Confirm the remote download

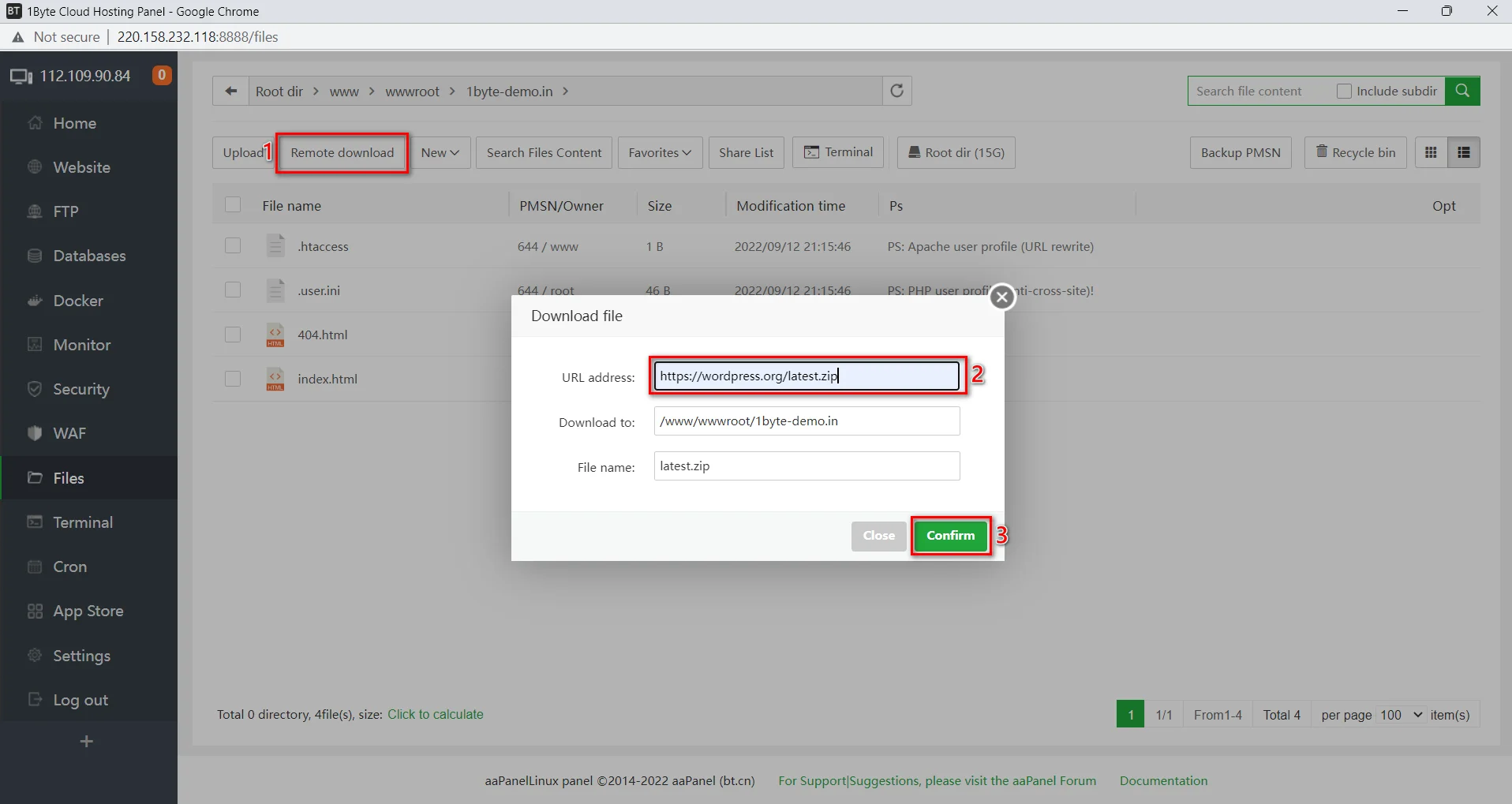949,536
